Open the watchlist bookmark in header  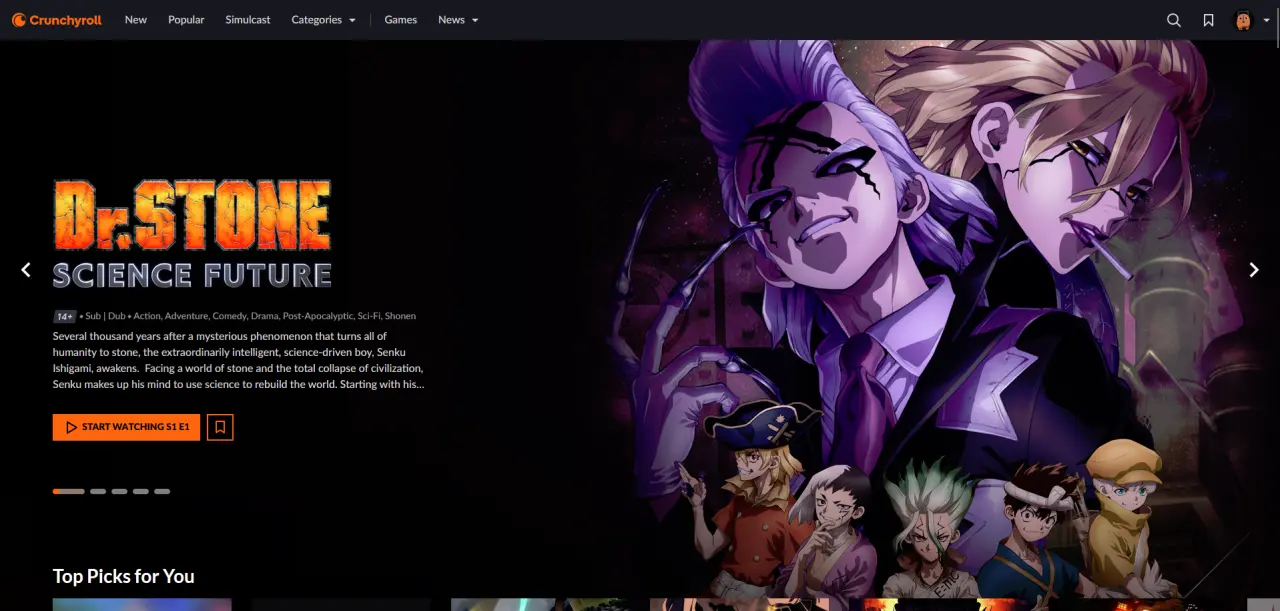pyautogui.click(x=1208, y=20)
